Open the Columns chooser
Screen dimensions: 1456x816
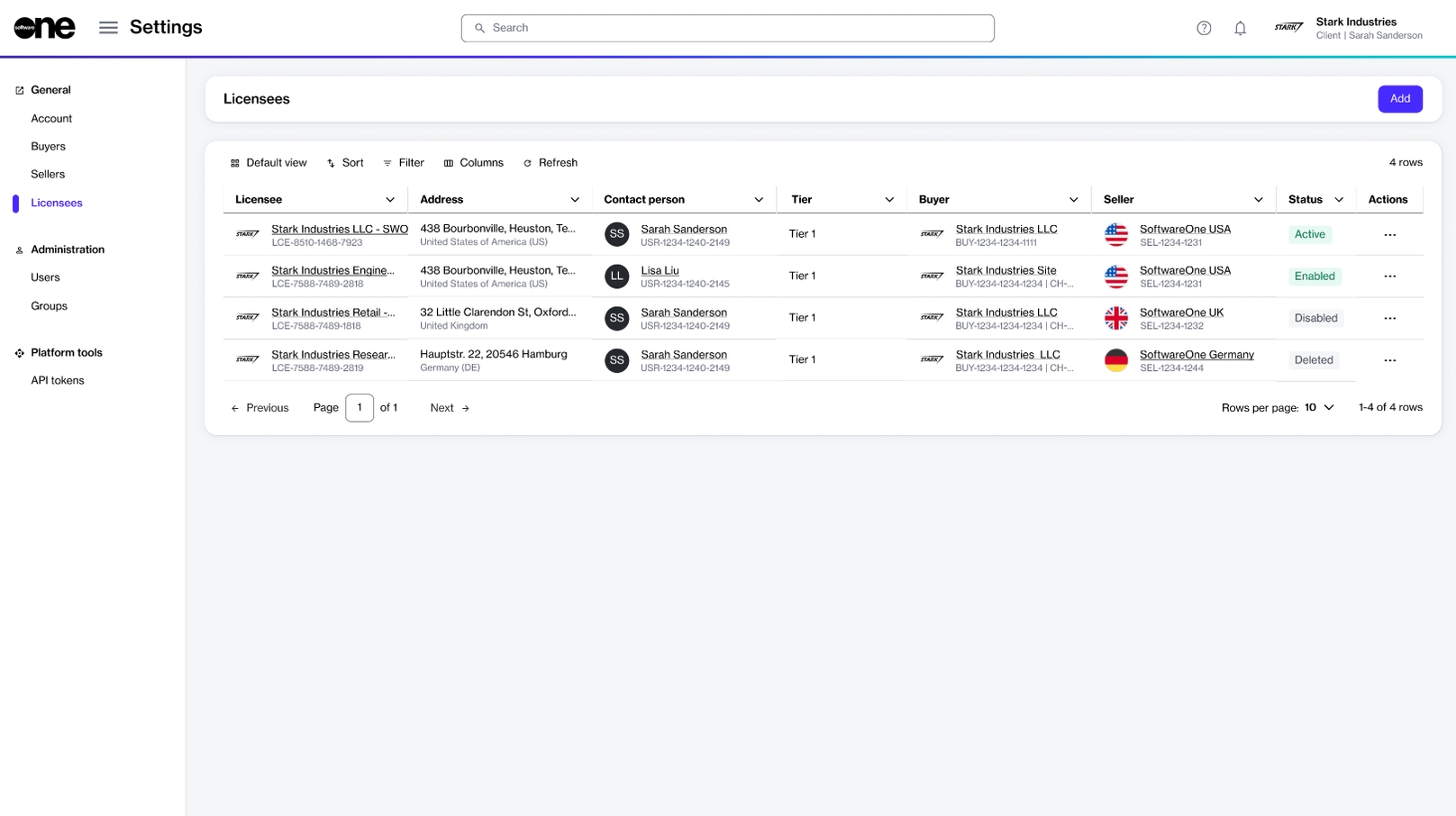pos(473,163)
